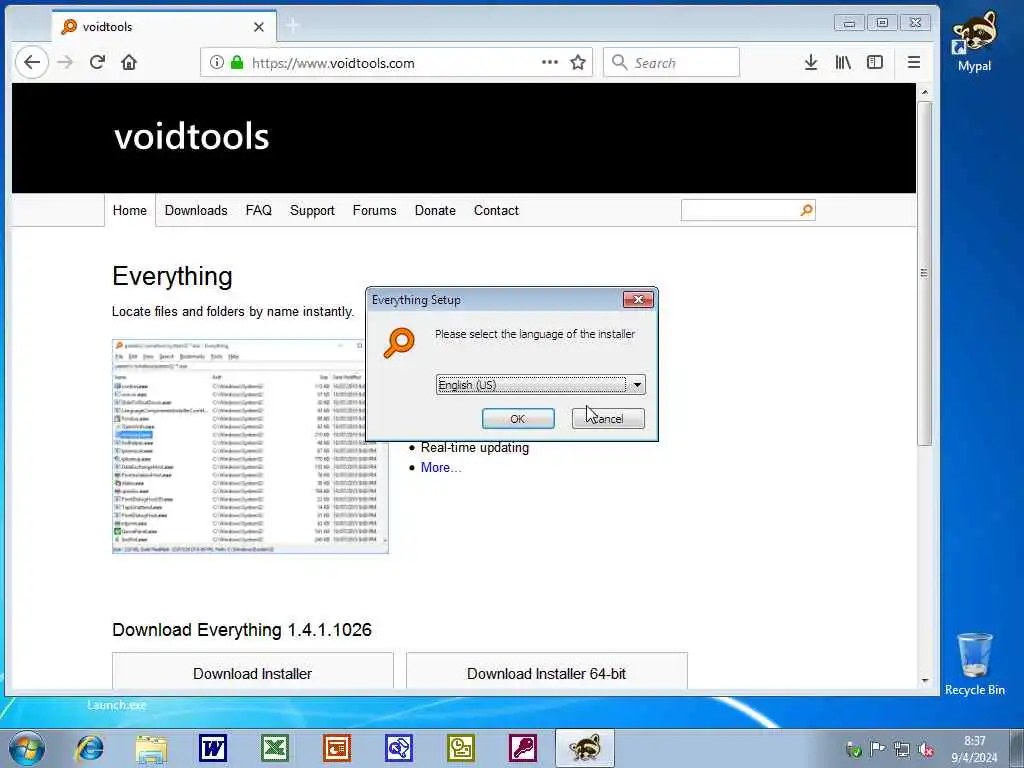
Task: Close the voidtools tab
Action: click(x=259, y=27)
